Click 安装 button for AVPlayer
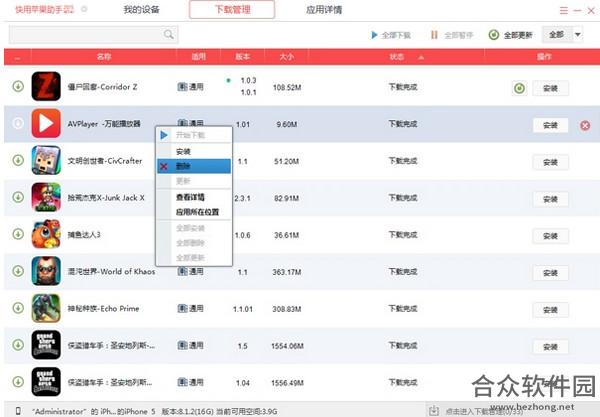Image resolution: width=600 pixels, height=417 pixels. click(550, 125)
